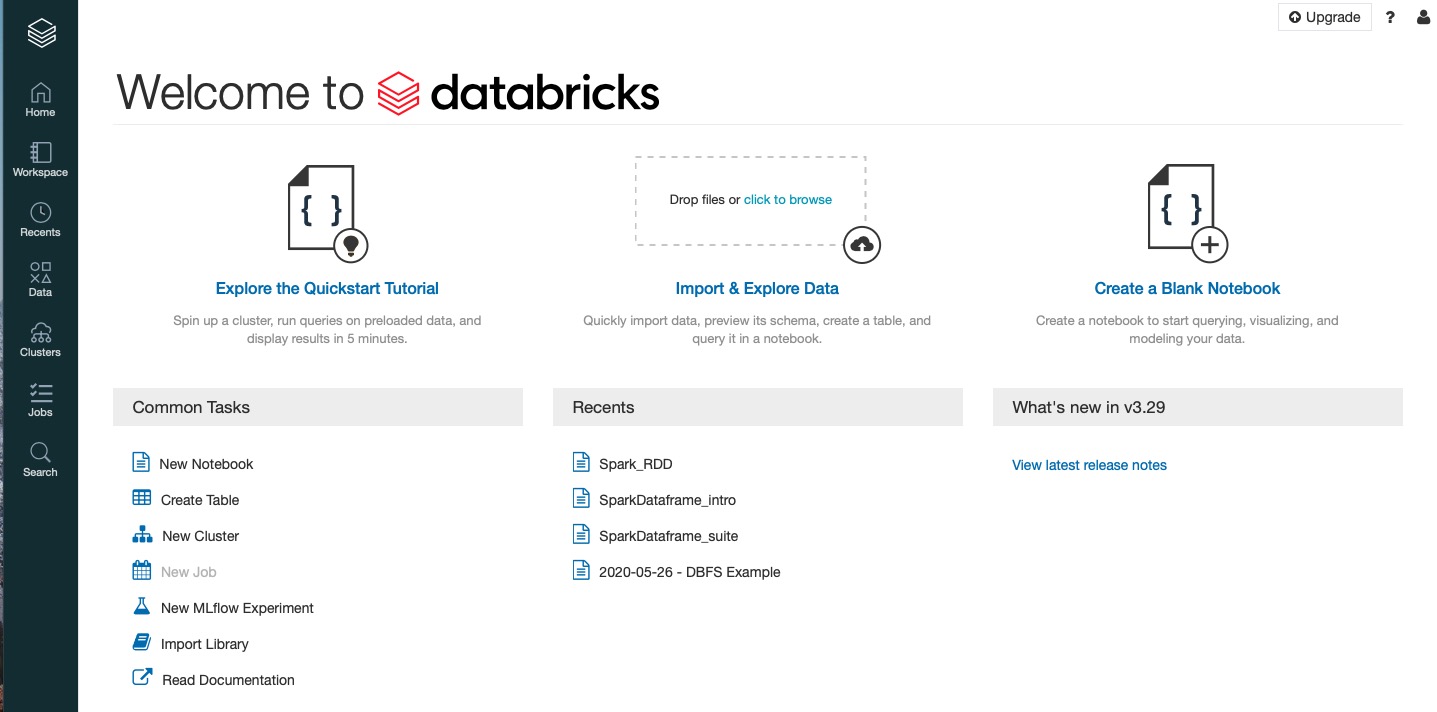Open Create a Blank Notebook link
1437x712 pixels.
(x=1187, y=288)
